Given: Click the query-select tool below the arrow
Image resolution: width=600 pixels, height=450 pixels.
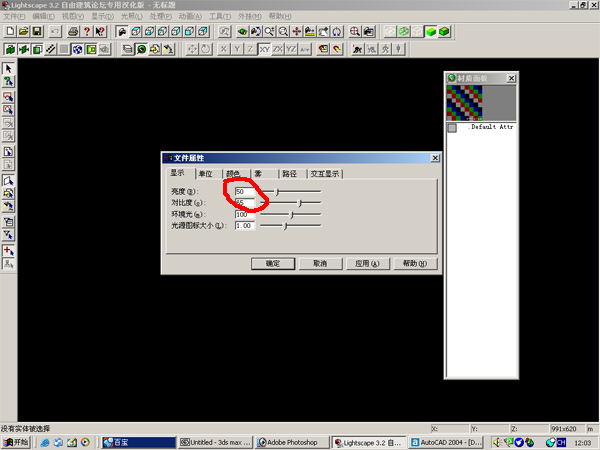Looking at the screenshot, I should click(8, 82).
